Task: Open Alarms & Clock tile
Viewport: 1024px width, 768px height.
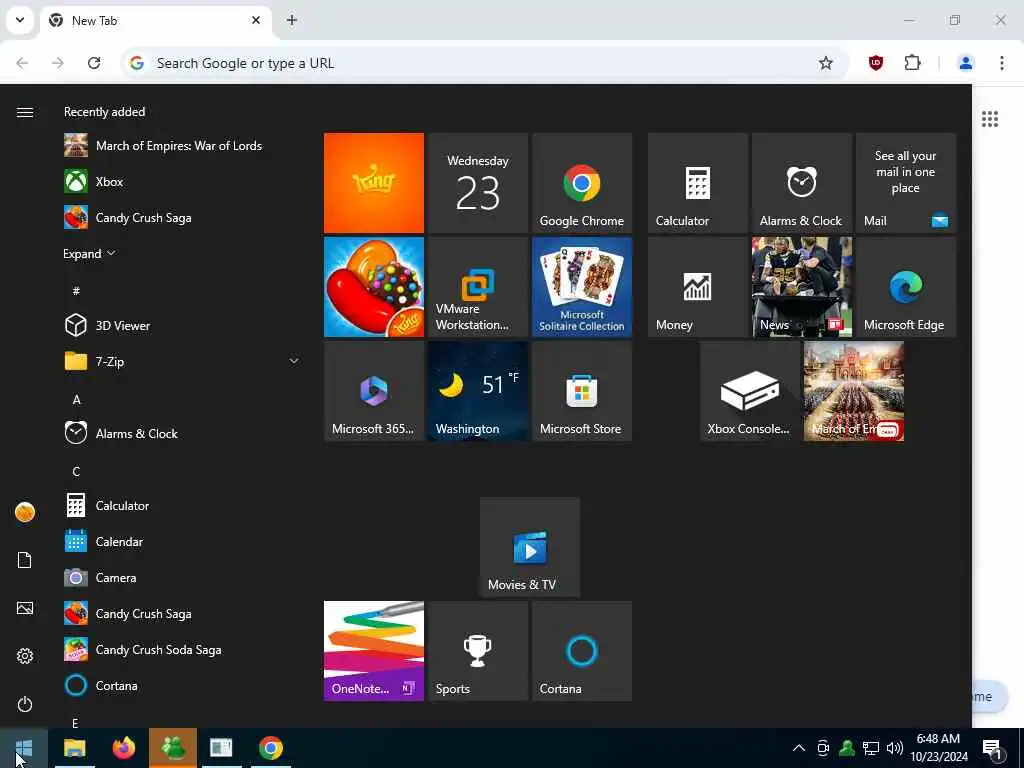Action: coord(801,183)
